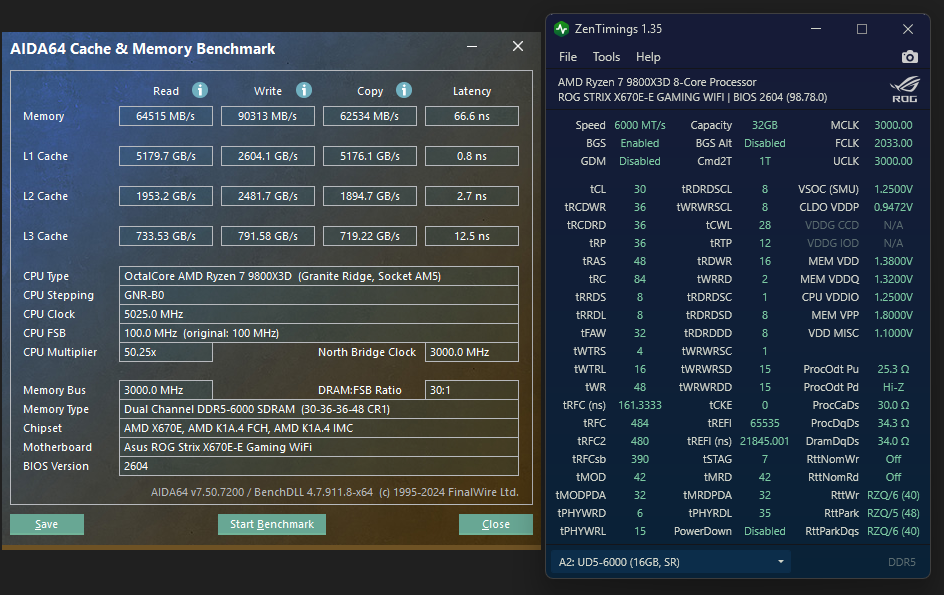This screenshot has height=595, width=944.
Task: Click the tPHYRDL value 35
Action: [765, 513]
